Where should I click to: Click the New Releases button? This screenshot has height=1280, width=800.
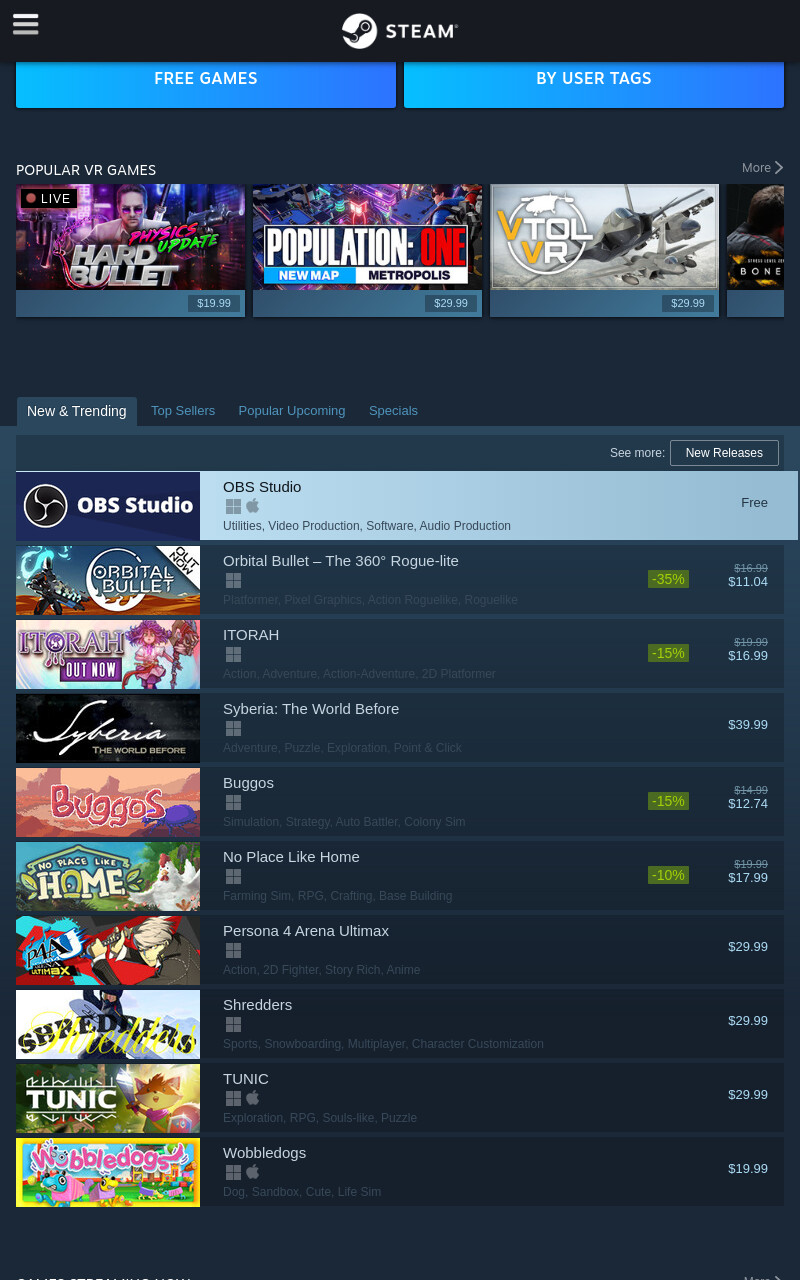pos(724,453)
